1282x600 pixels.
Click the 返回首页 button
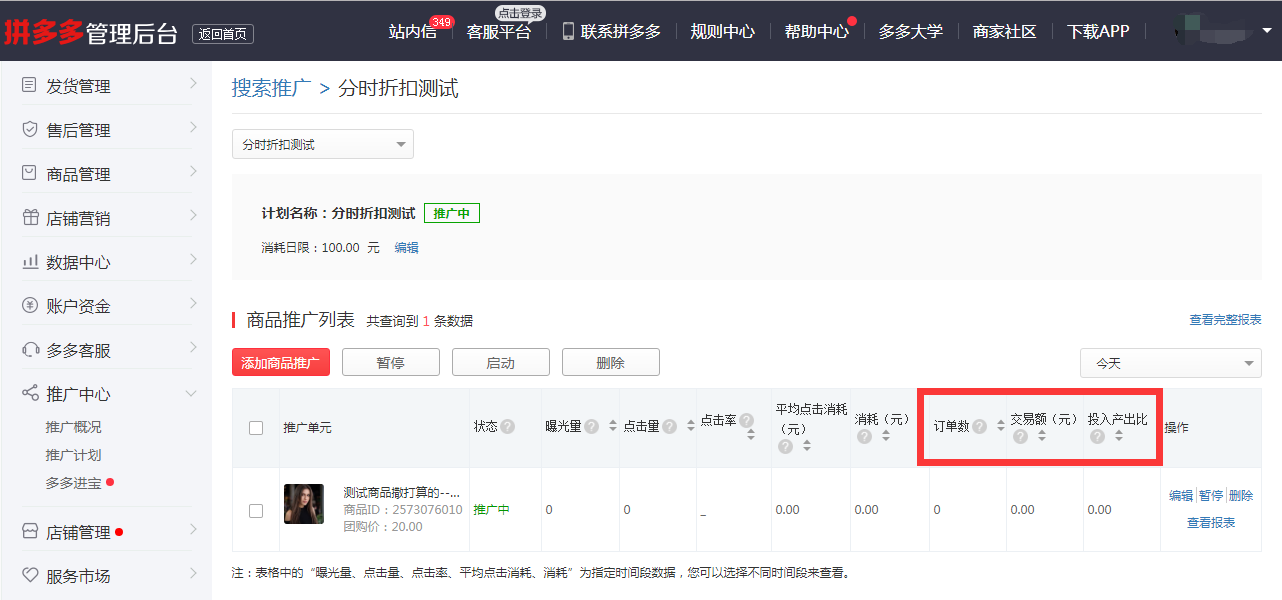pyautogui.click(x=223, y=34)
